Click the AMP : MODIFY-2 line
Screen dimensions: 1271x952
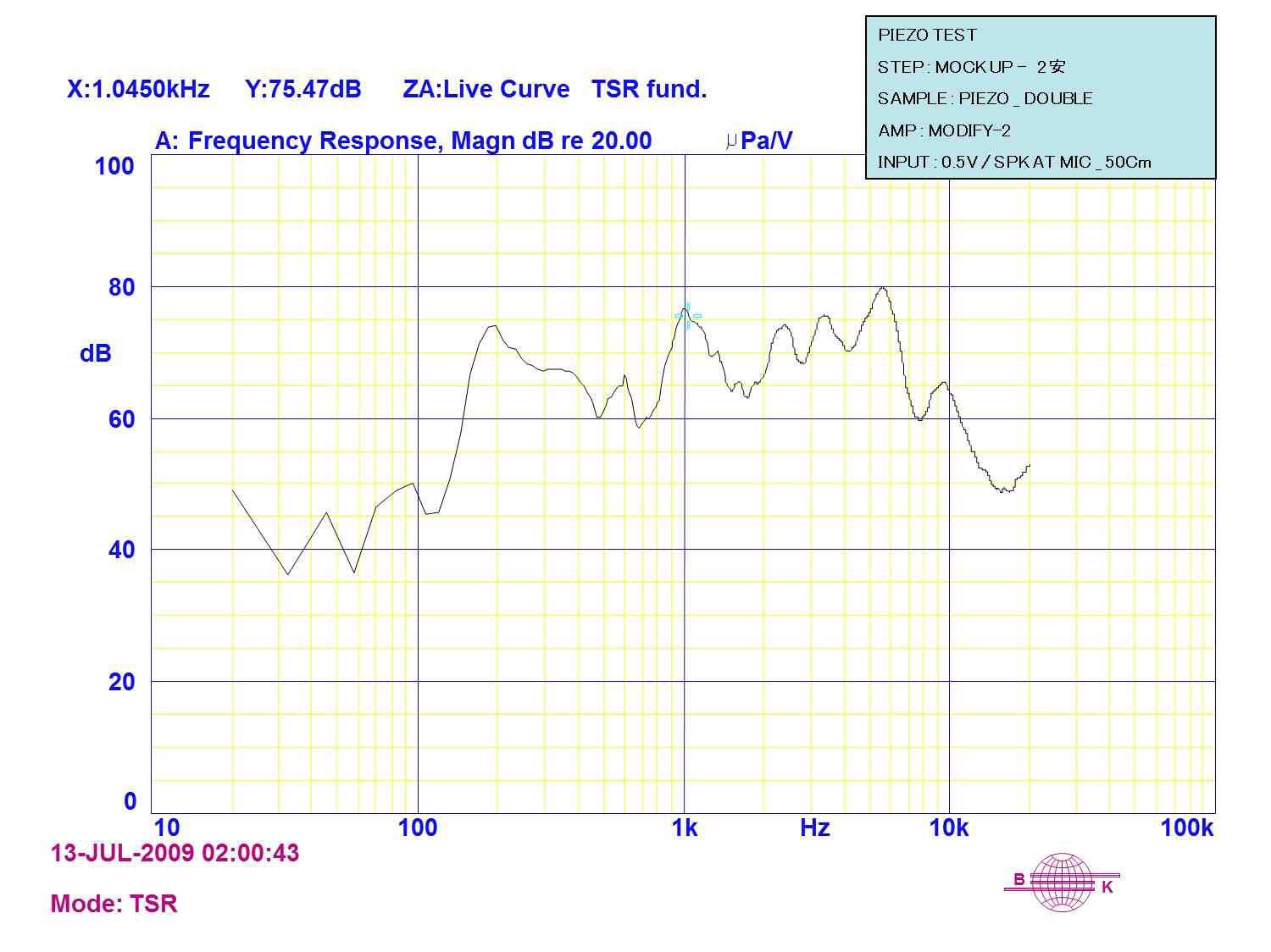click(944, 130)
